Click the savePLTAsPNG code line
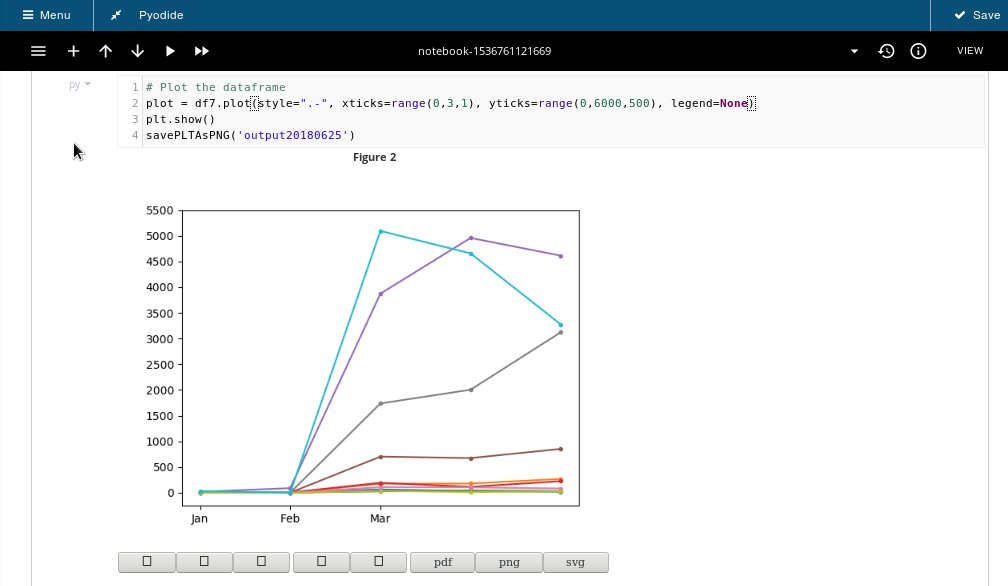This screenshot has width=1008, height=586. pos(250,135)
